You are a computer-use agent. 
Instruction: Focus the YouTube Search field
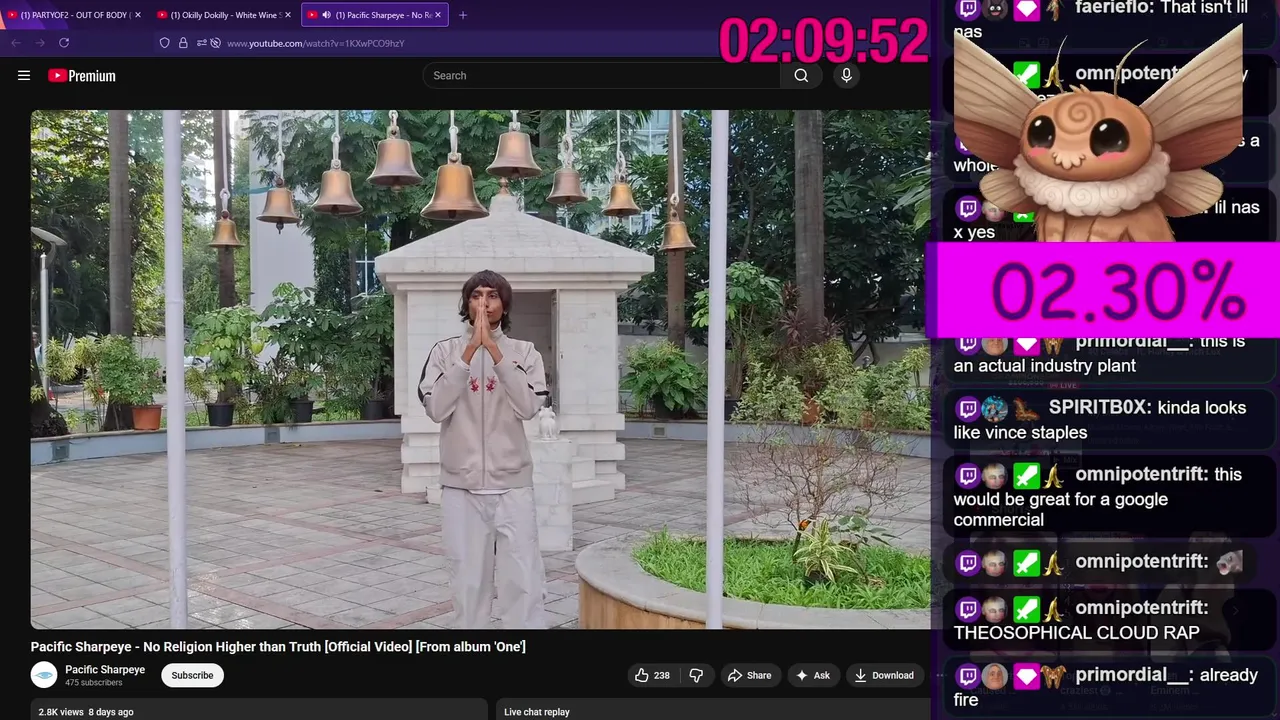tap(602, 75)
